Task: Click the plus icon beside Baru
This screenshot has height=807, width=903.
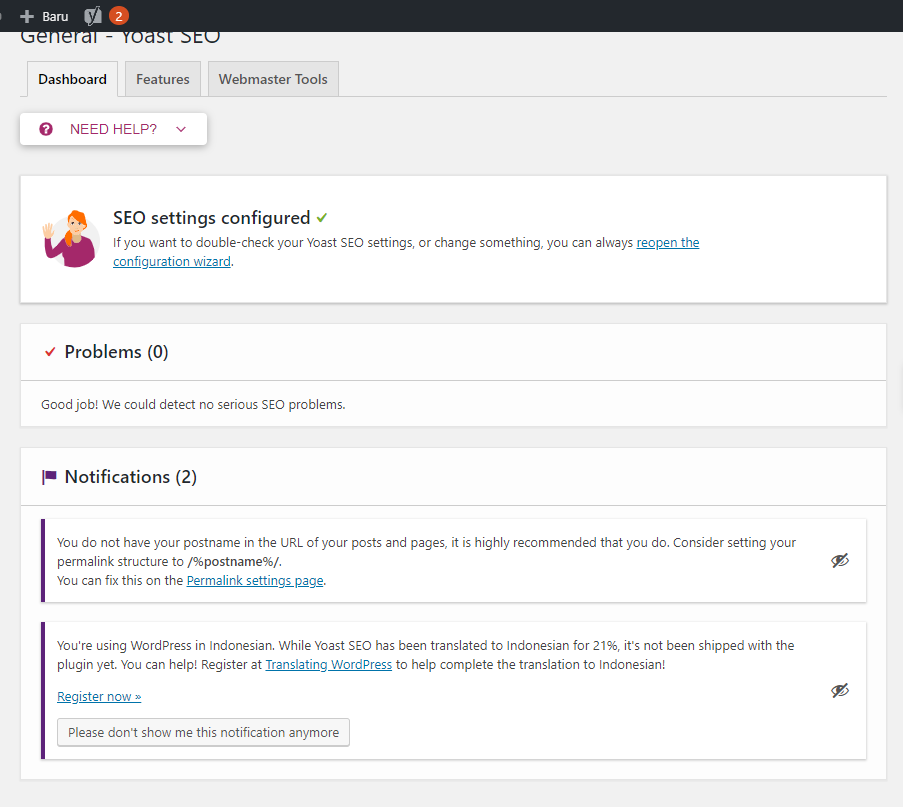Action: 26,17
